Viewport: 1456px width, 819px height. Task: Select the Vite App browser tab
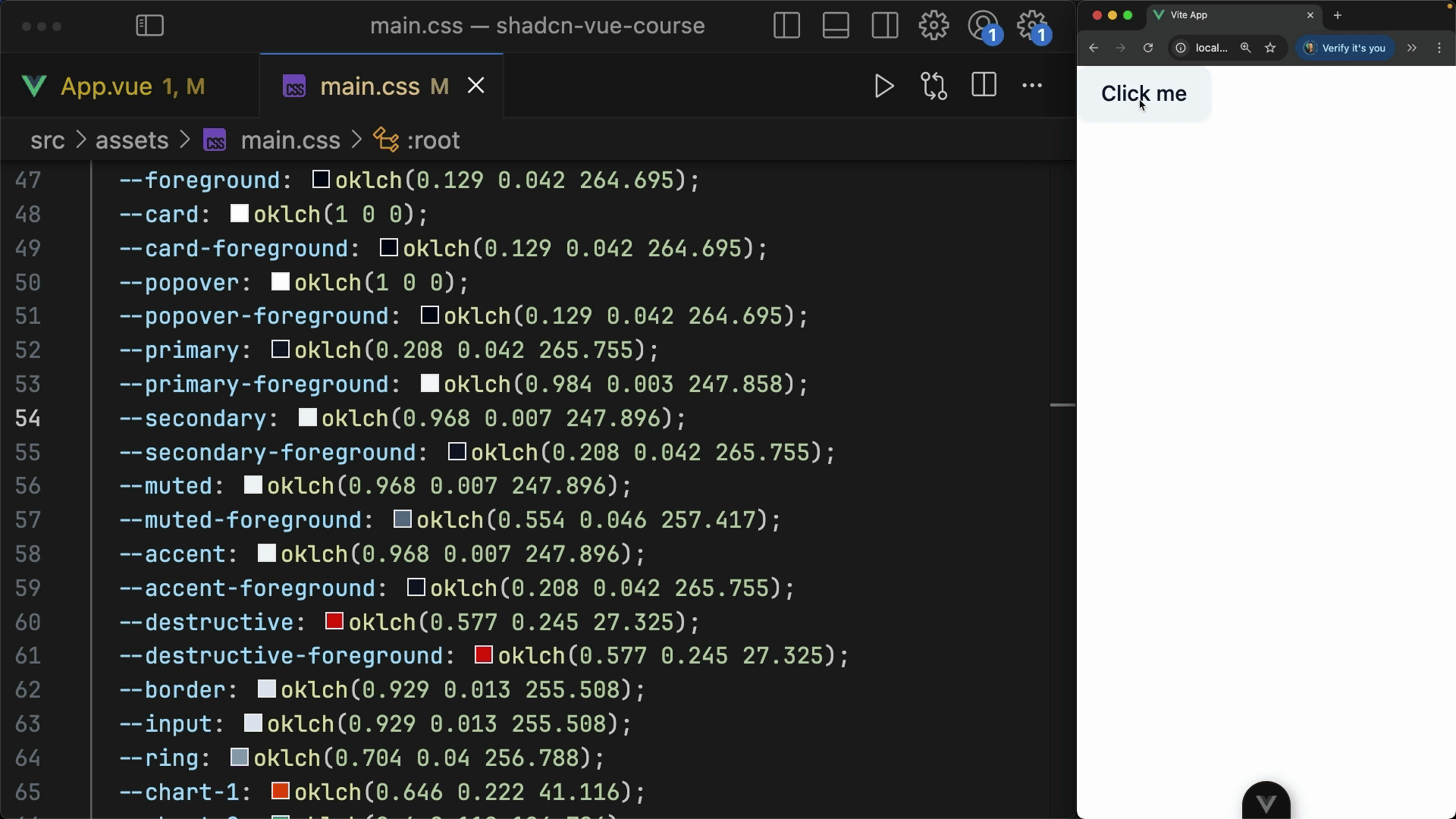[x=1234, y=15]
